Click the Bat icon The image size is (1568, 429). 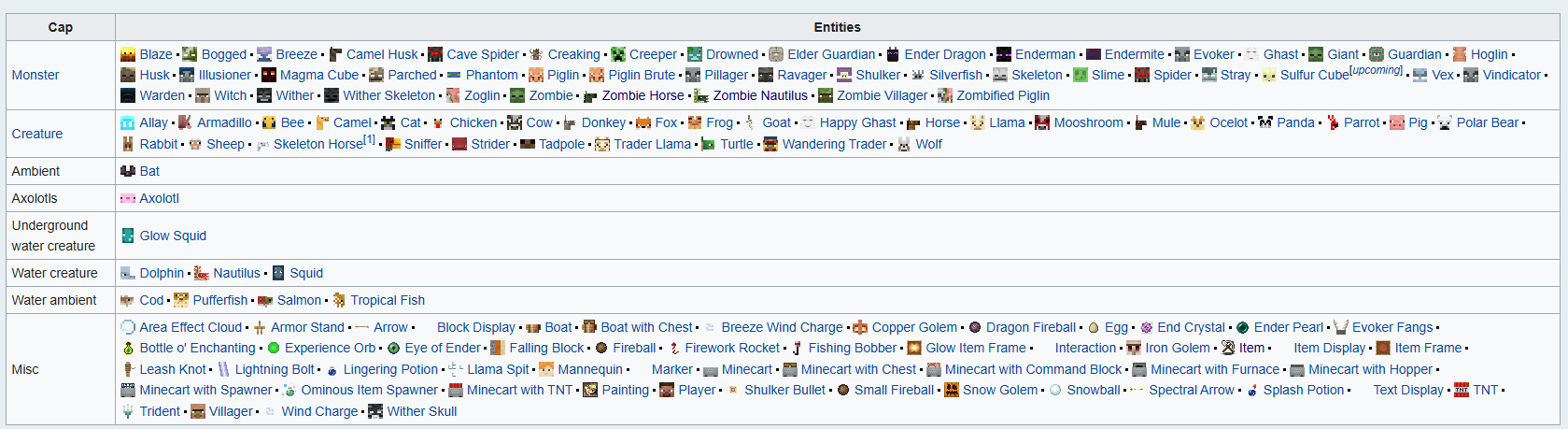(x=128, y=171)
